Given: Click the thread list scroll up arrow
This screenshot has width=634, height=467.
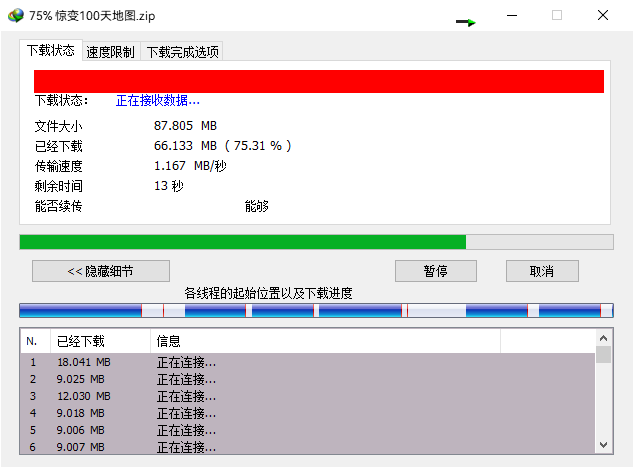Looking at the screenshot, I should click(x=603, y=338).
